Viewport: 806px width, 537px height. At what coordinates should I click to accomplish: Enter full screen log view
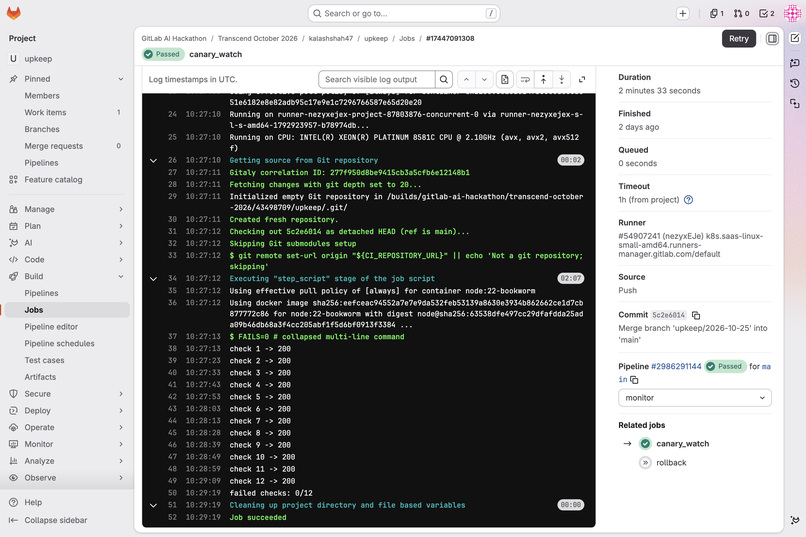(582, 80)
